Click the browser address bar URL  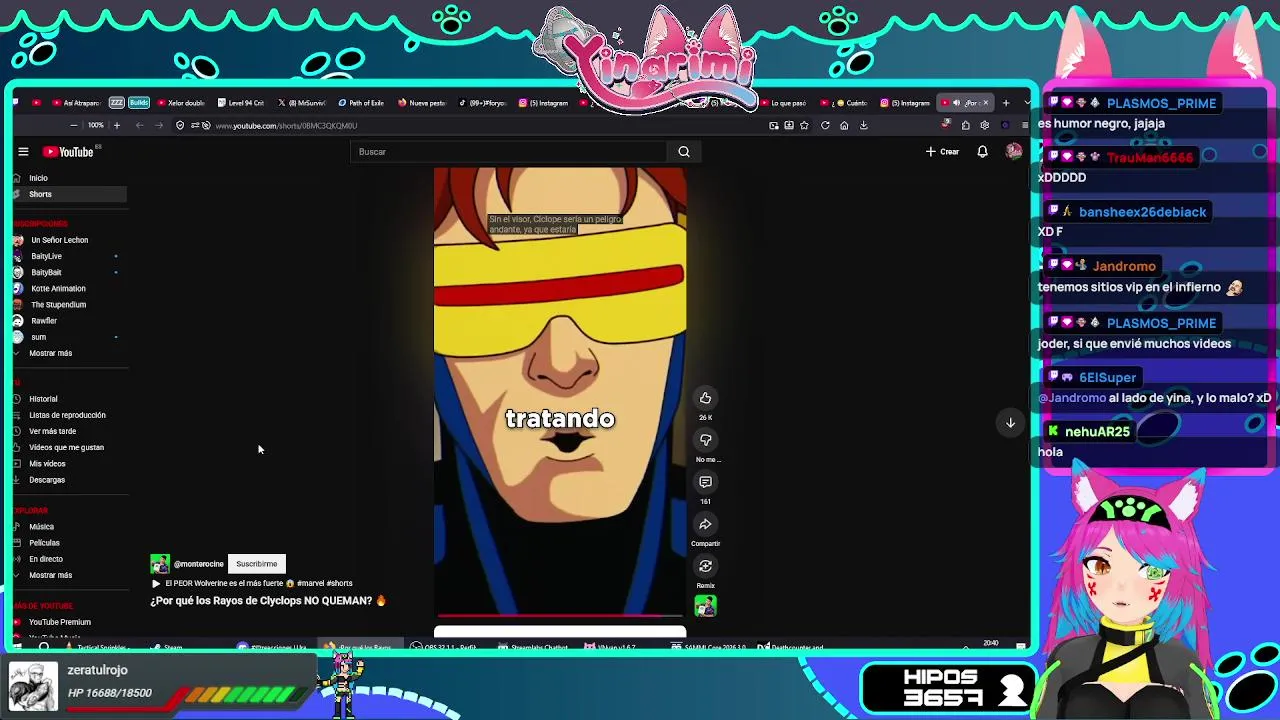pyautogui.click(x=286, y=125)
